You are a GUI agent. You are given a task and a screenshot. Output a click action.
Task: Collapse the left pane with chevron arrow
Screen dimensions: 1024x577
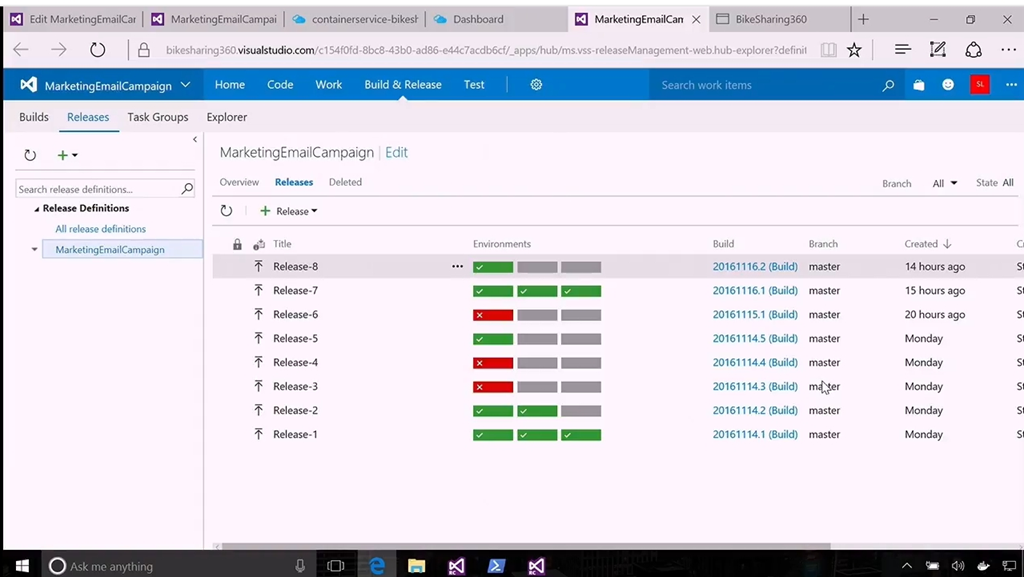point(195,140)
